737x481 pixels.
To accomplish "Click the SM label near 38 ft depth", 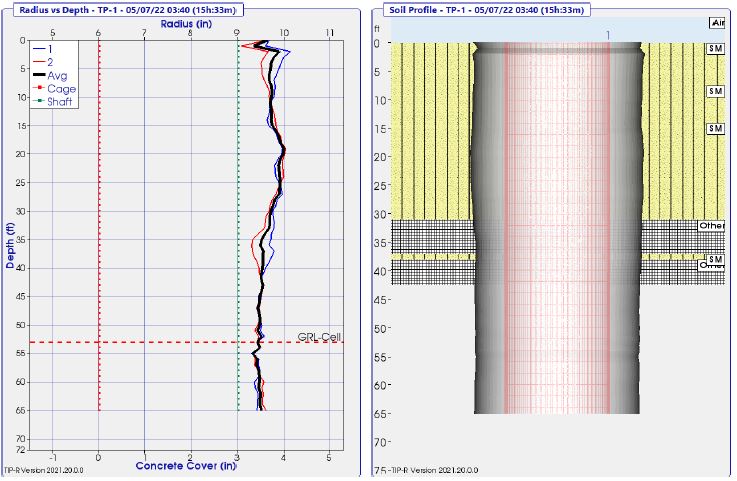I will coord(715,259).
